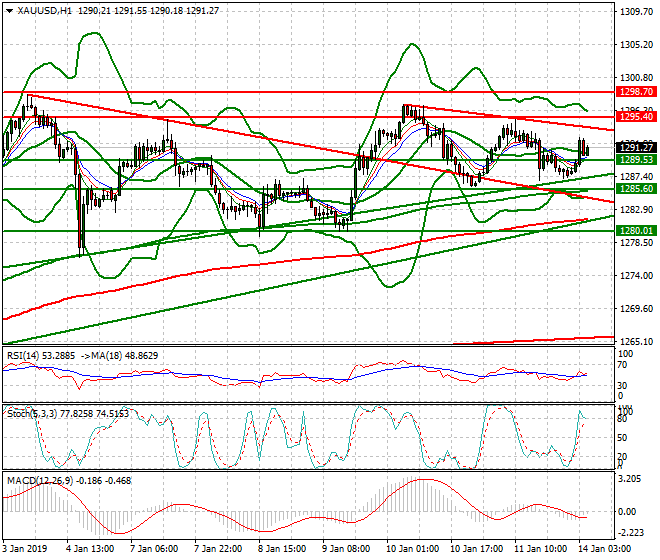This screenshot has height=560, width=660.
Task: Select the green 1280.01 level label
Action: 636,230
